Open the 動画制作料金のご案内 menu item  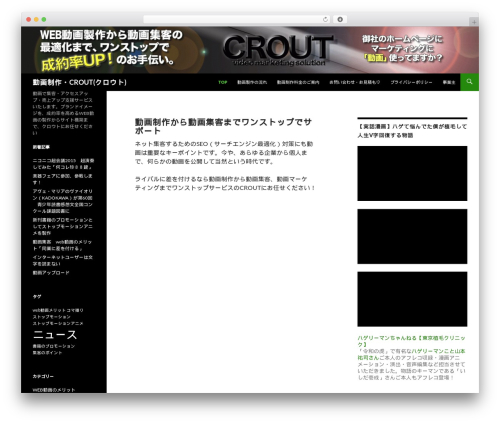pos(298,82)
